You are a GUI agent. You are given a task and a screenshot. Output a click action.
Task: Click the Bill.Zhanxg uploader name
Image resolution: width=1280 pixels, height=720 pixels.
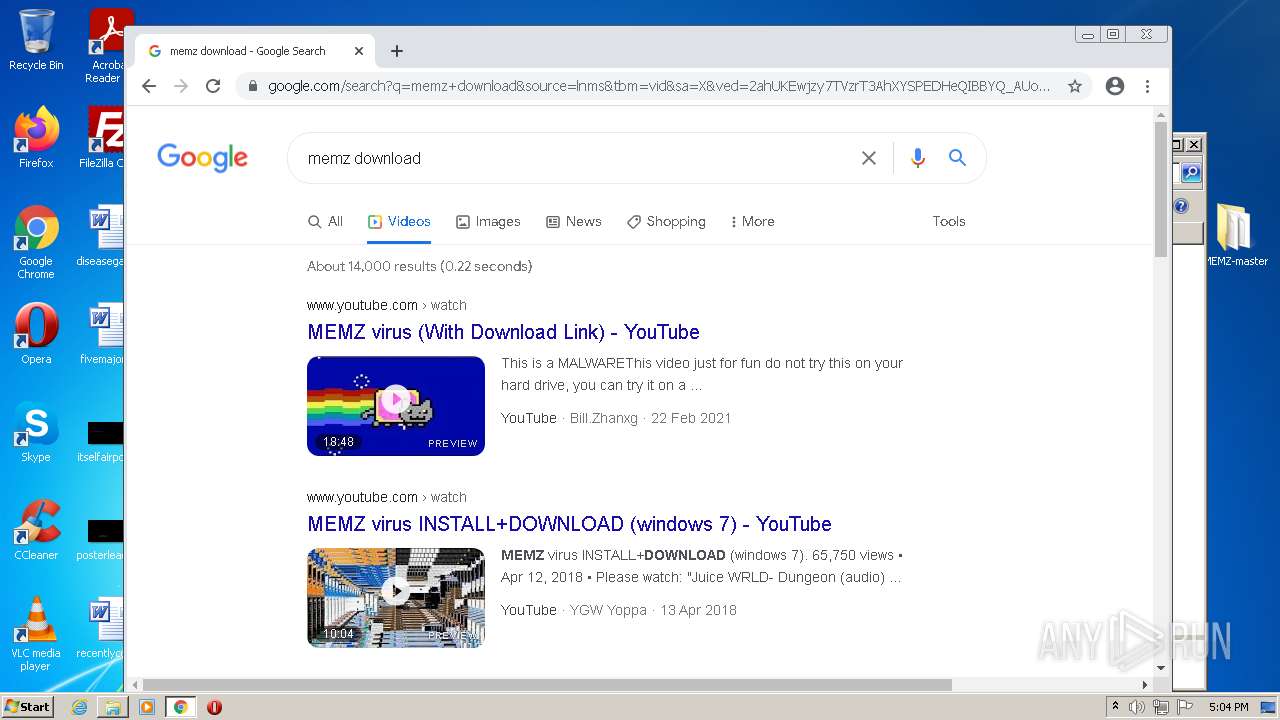click(603, 418)
